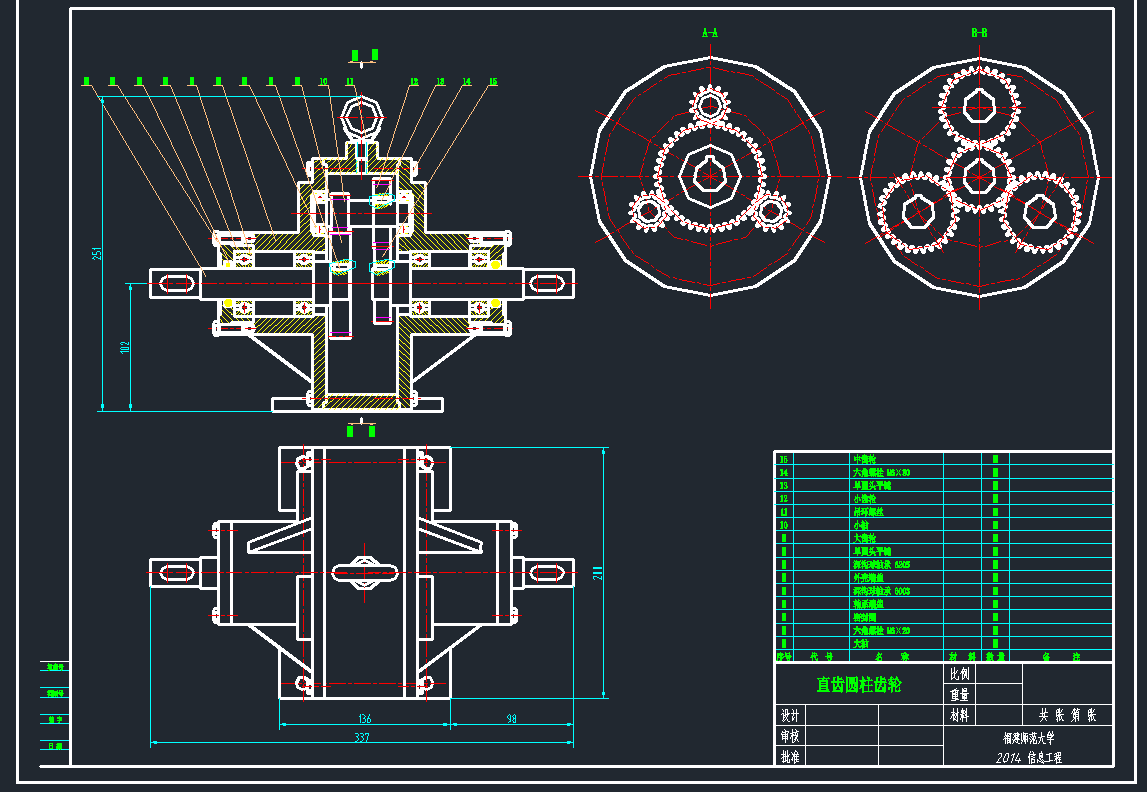Click balloon number 15 above the section view

493,81
